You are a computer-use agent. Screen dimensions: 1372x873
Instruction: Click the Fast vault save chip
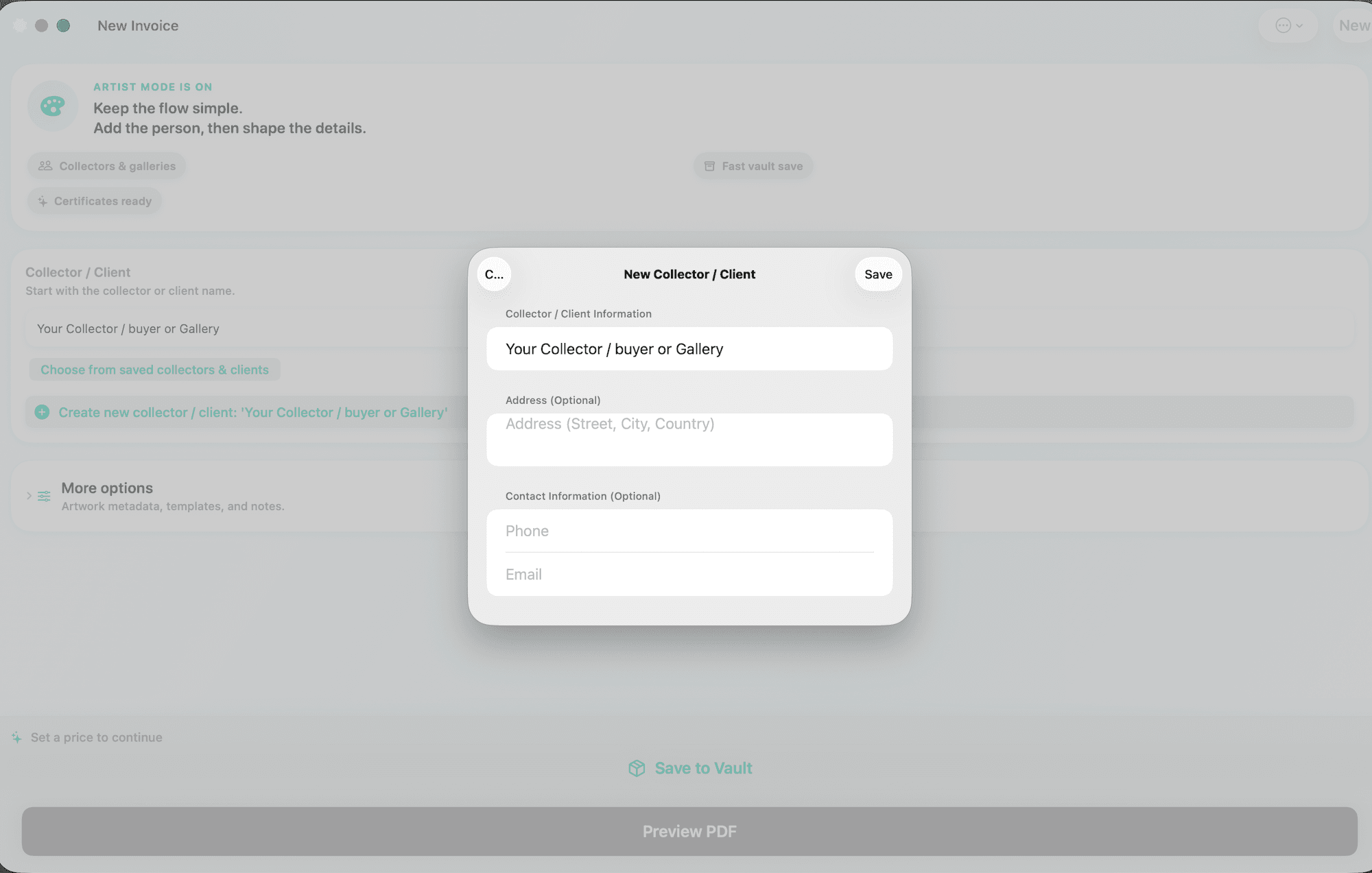753,166
